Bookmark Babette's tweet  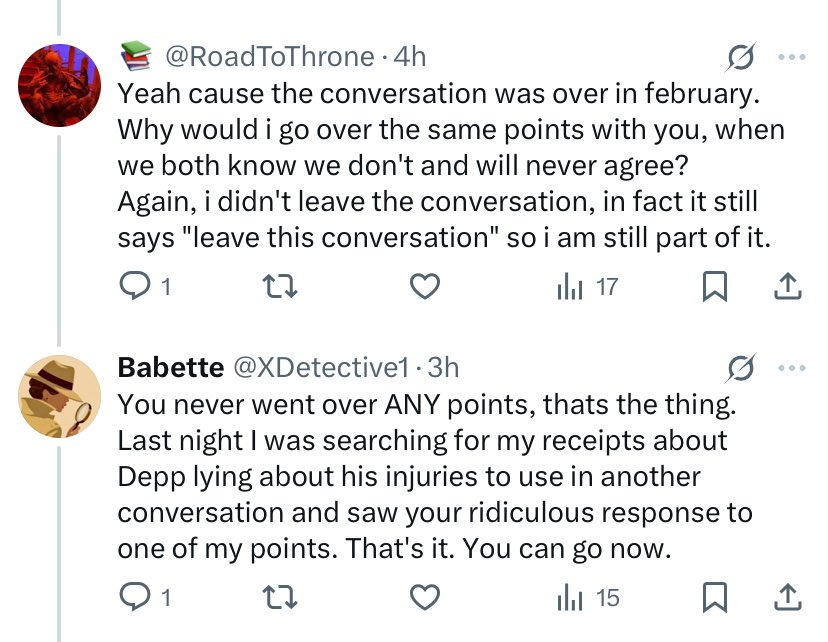click(x=714, y=598)
